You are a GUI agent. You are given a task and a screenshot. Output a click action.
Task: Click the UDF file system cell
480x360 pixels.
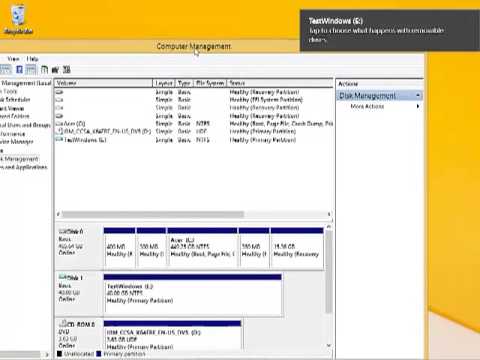(202, 131)
